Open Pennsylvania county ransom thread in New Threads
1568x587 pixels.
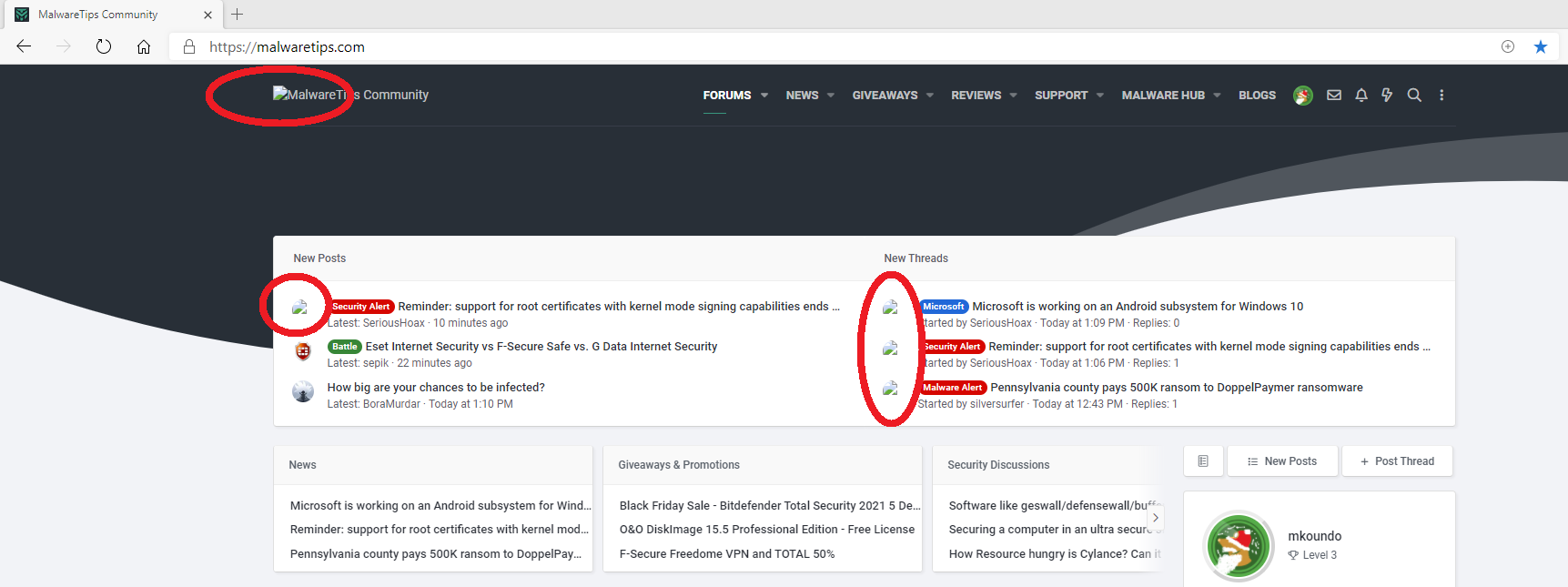coord(1177,388)
